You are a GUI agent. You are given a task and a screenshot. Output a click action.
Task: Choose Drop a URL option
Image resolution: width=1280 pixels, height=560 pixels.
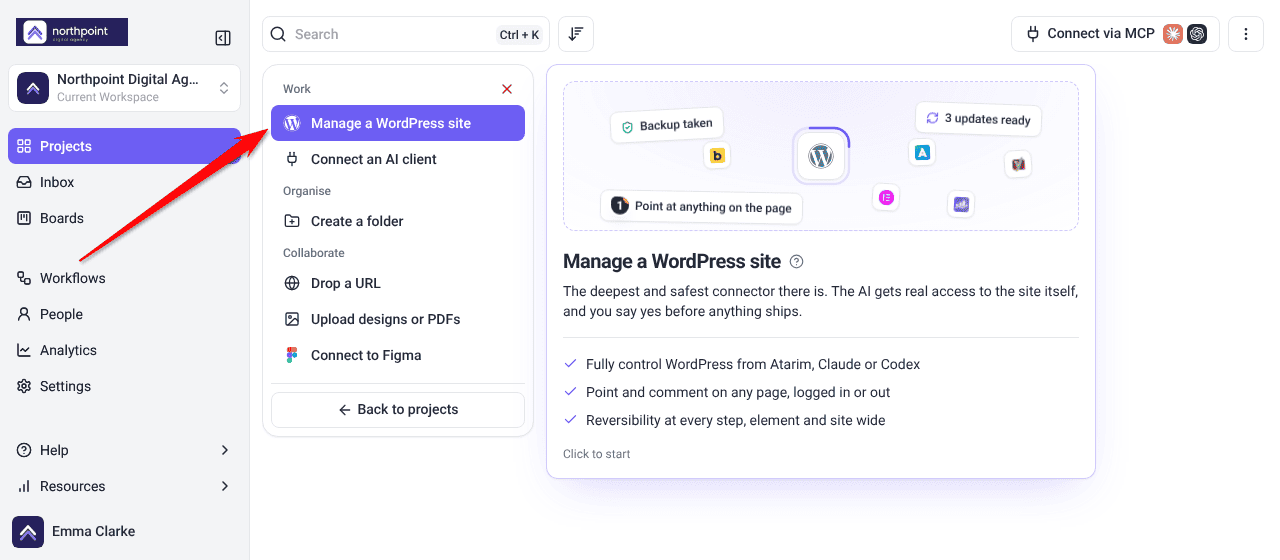[398, 283]
